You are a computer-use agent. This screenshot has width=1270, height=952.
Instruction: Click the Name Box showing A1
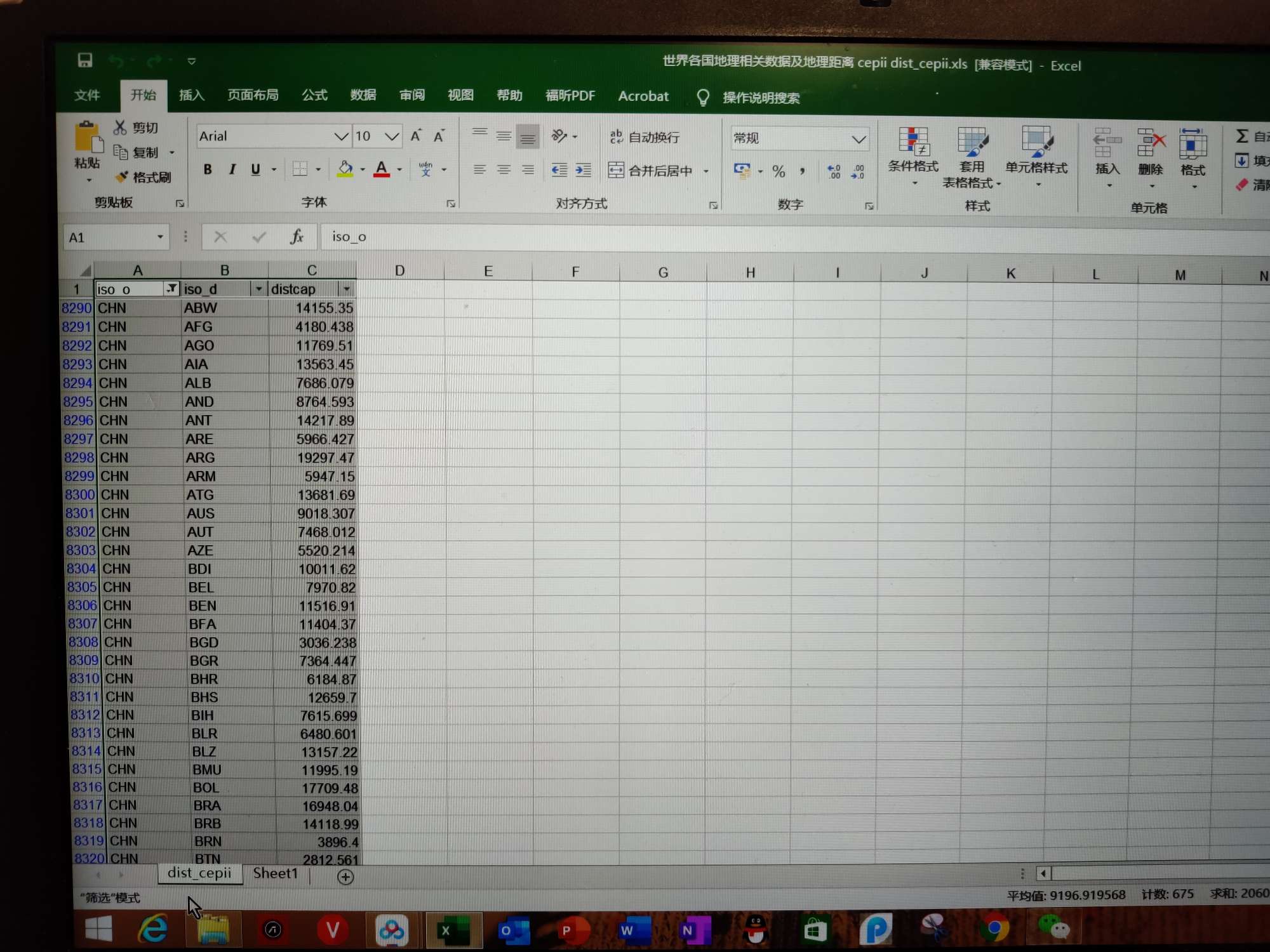pyautogui.click(x=108, y=237)
